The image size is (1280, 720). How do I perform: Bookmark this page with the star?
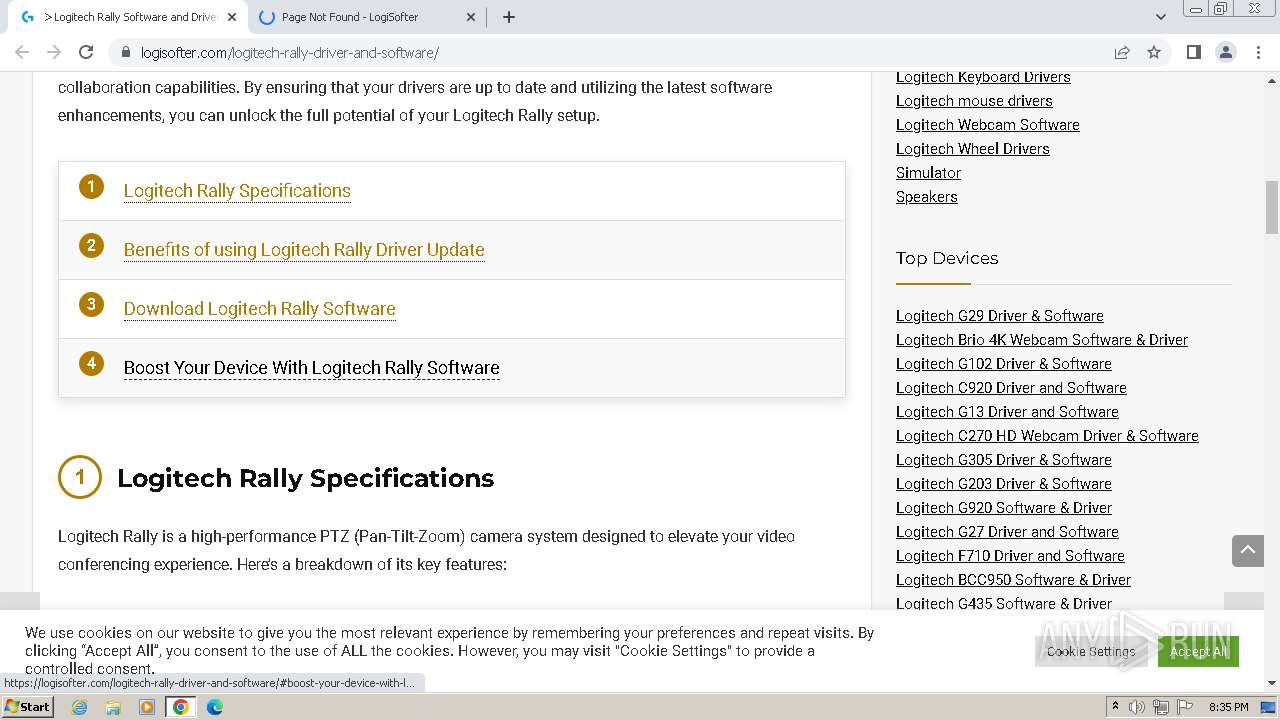point(1154,52)
